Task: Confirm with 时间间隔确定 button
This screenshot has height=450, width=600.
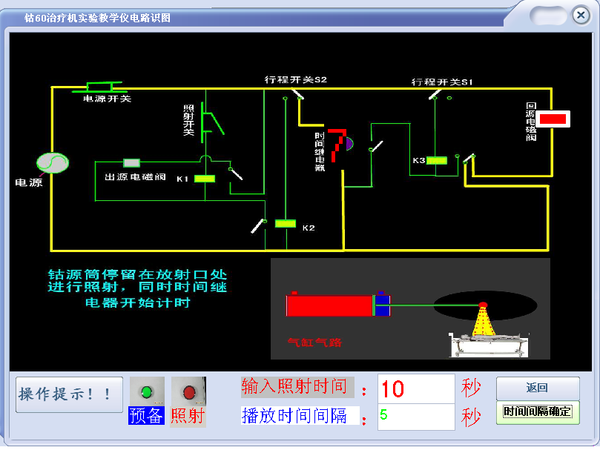Action: 537,412
